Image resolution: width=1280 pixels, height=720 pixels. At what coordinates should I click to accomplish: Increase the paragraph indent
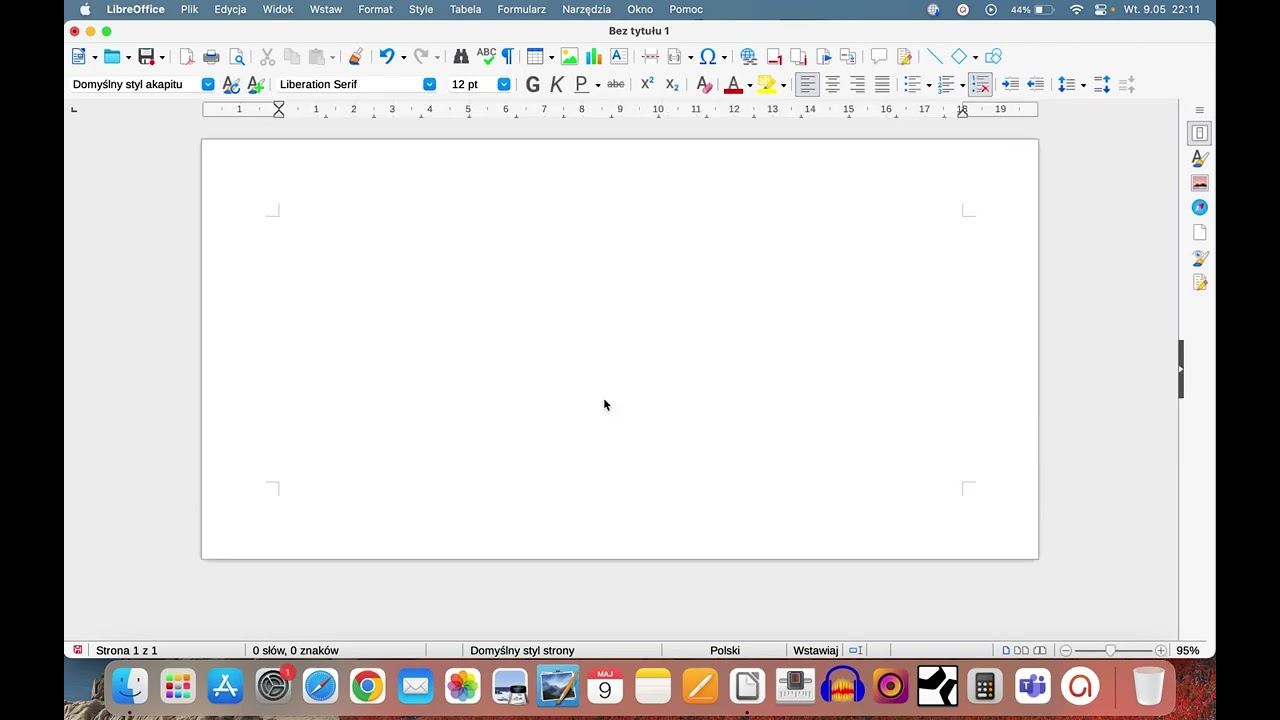click(x=1011, y=84)
